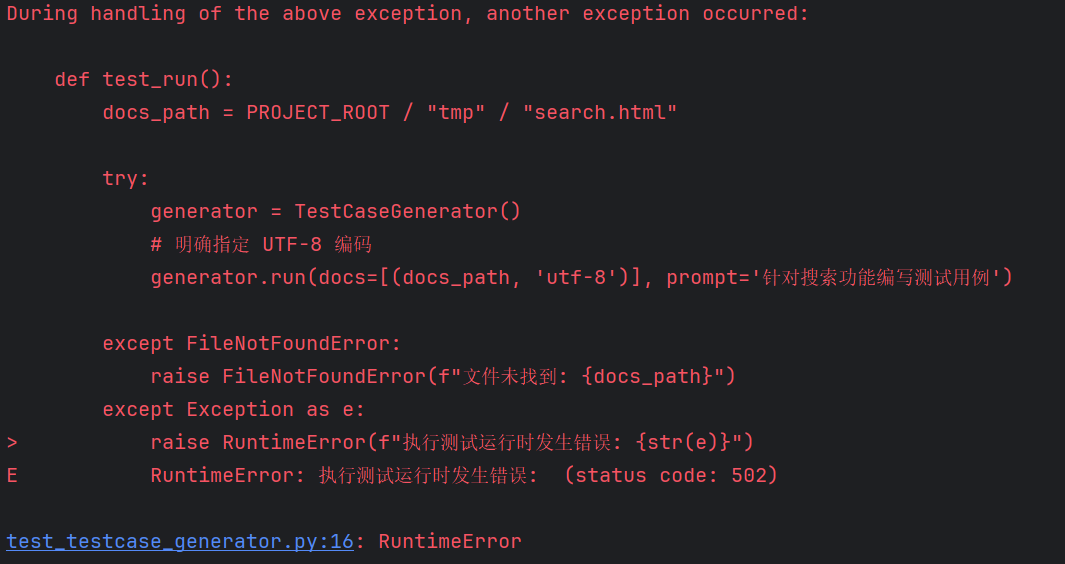This screenshot has width=1065, height=564.
Task: Click the raise RuntimeError statement
Action: coord(452,442)
